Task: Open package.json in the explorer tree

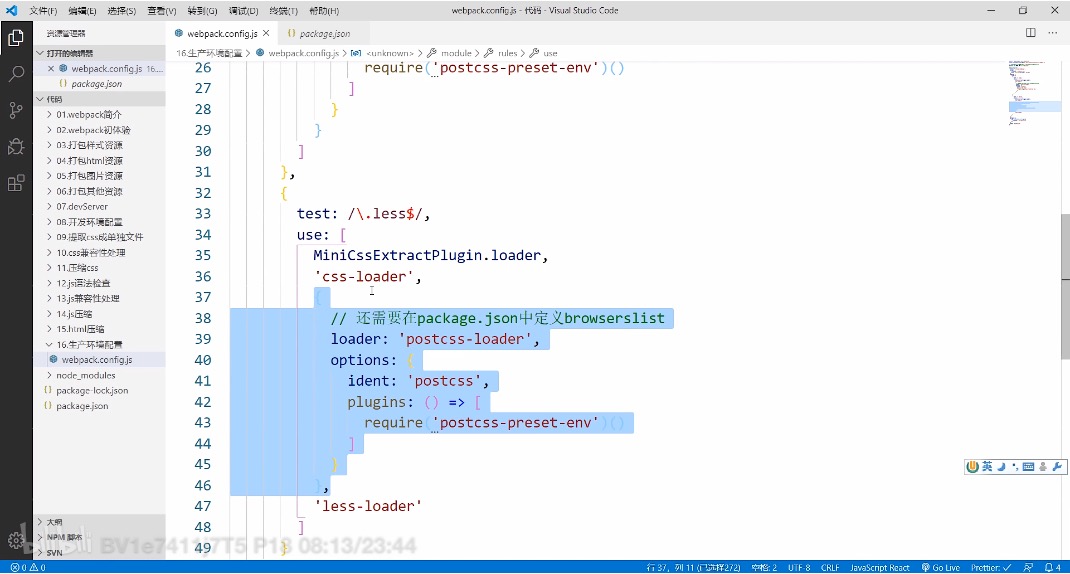Action: pyautogui.click(x=100, y=406)
